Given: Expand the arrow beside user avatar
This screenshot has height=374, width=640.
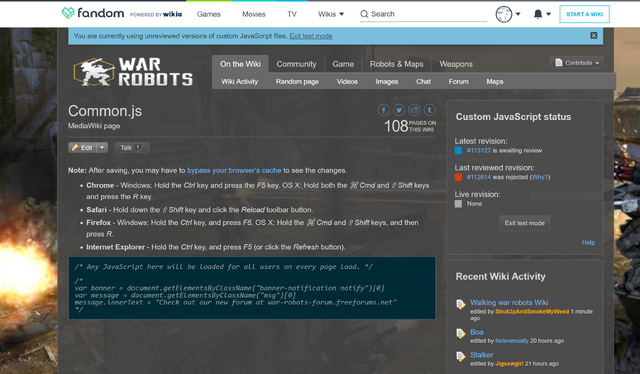Looking at the screenshot, I should tap(518, 14).
